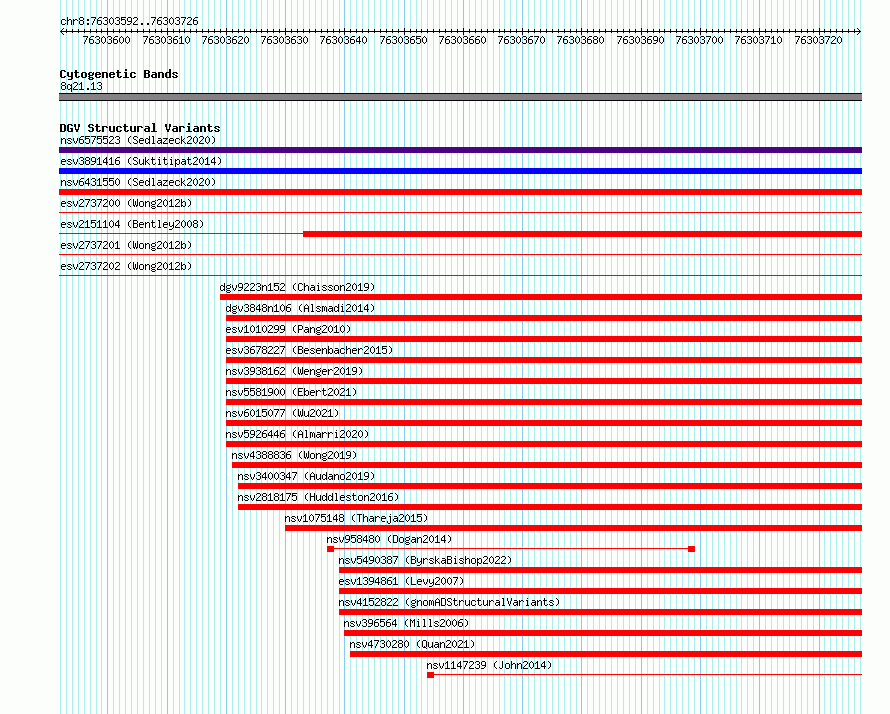This screenshot has height=714, width=890.
Task: Select the 8q21.13 band label
Action: [x=81, y=86]
